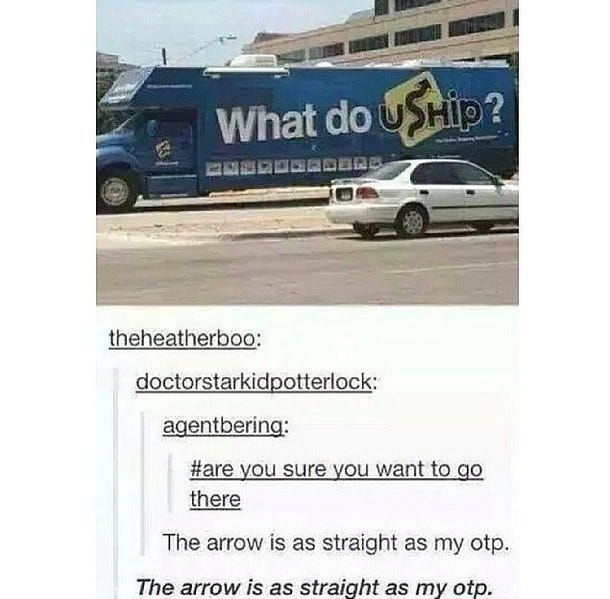Select the white sedan in the photo
Image resolution: width=610 pixels, height=599 pixels.
click(x=423, y=197)
